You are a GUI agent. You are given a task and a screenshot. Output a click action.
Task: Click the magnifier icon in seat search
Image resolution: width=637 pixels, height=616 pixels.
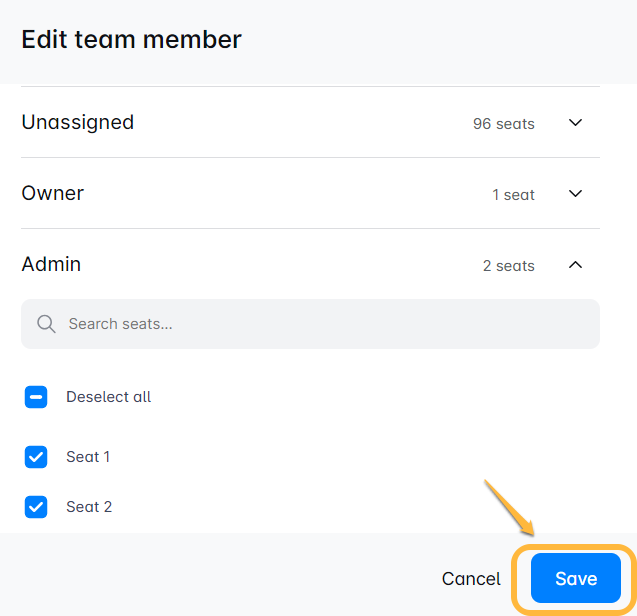pos(45,324)
